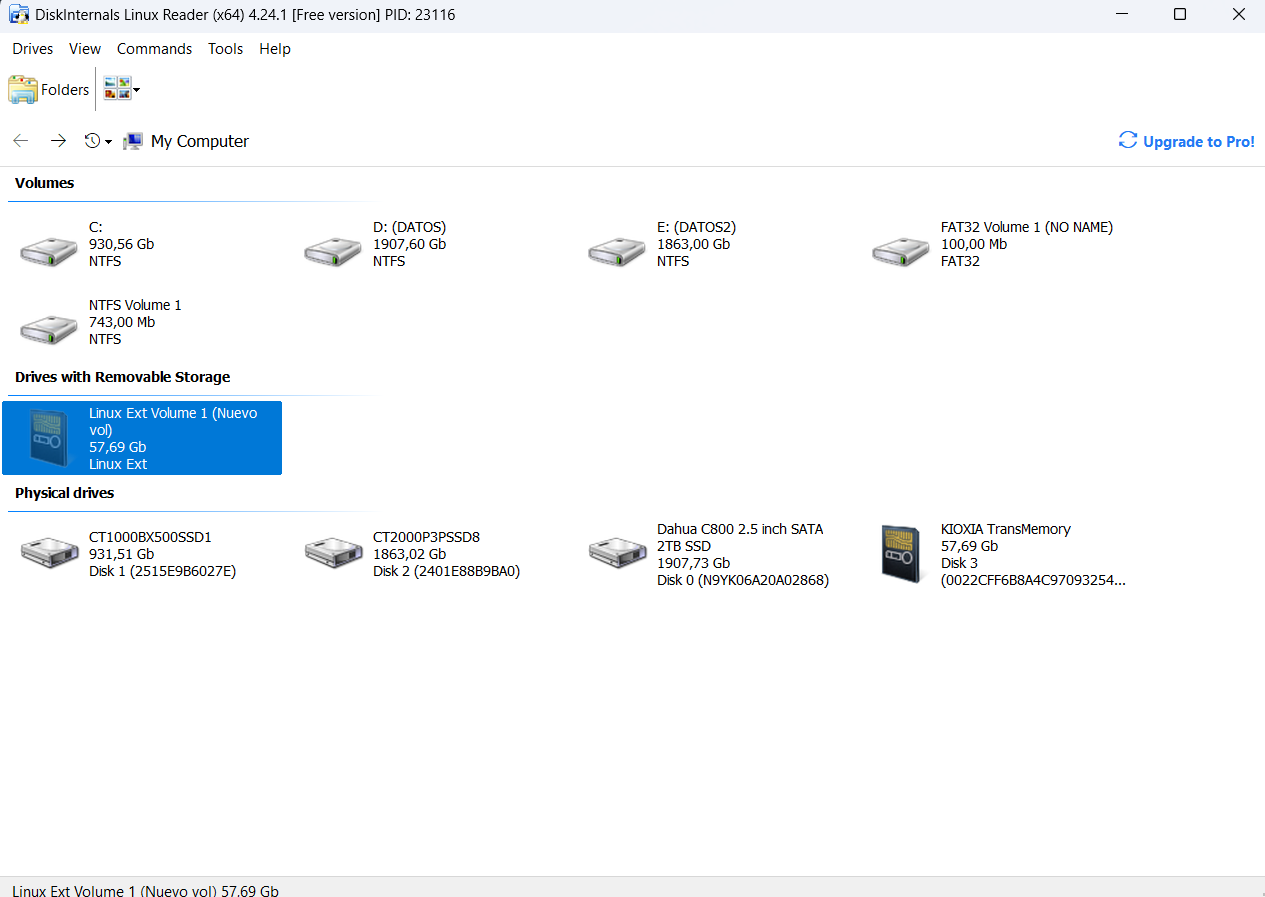Image resolution: width=1265 pixels, height=897 pixels.
Task: Click the FAT32 Volume 1 (NO NAME) label
Action: click(1027, 227)
